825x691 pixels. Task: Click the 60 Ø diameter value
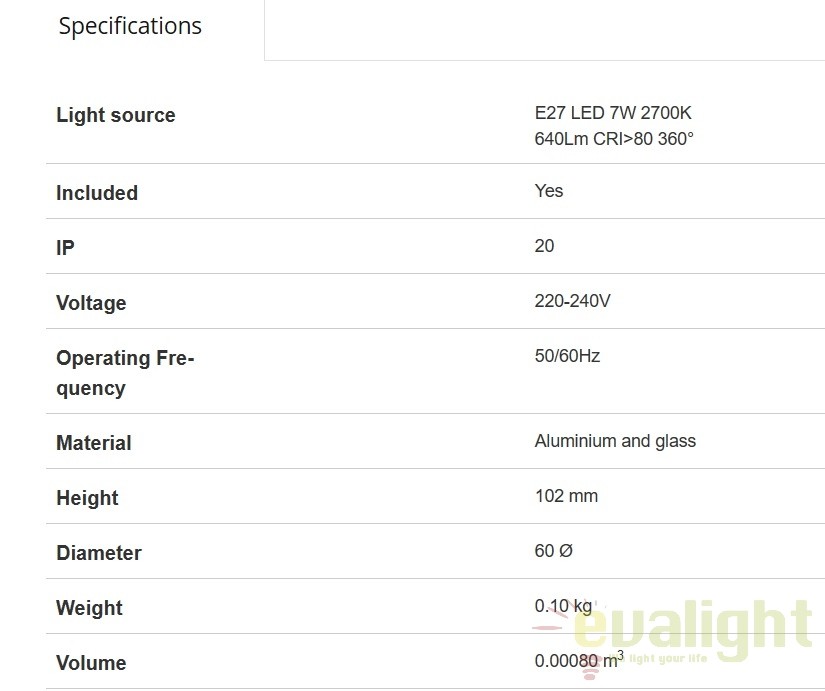coord(554,551)
